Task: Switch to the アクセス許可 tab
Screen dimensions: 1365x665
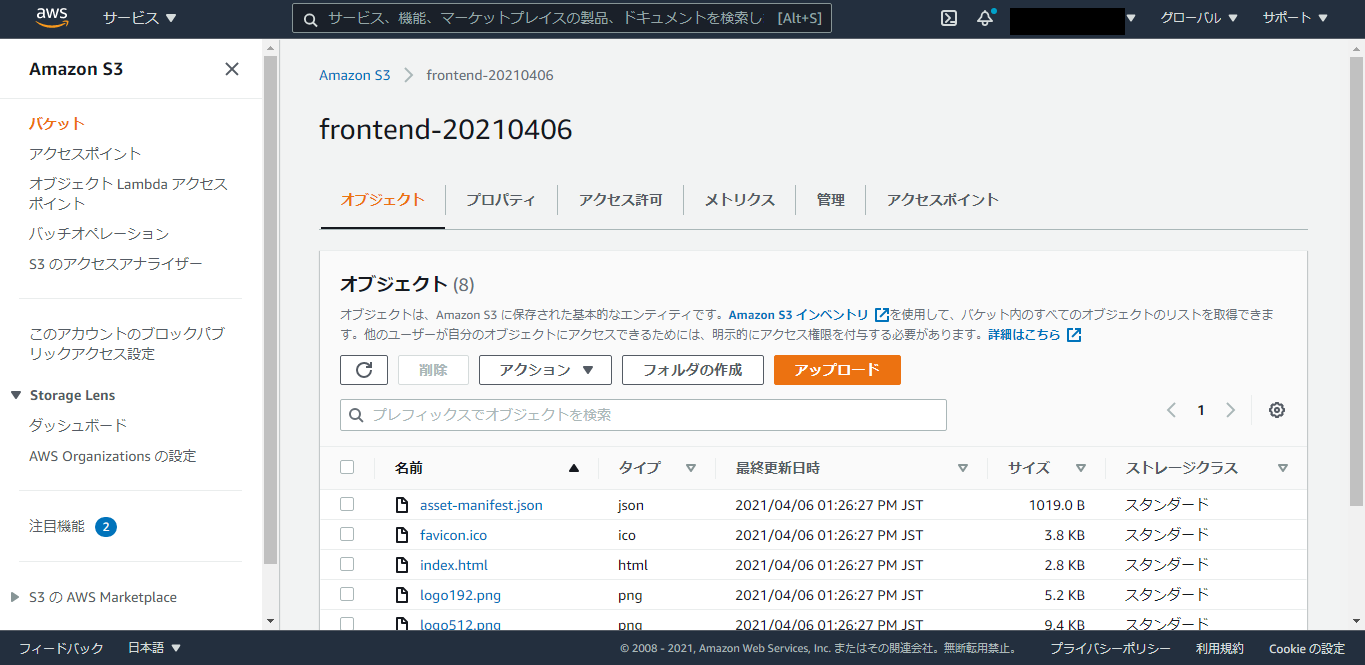Action: point(620,200)
